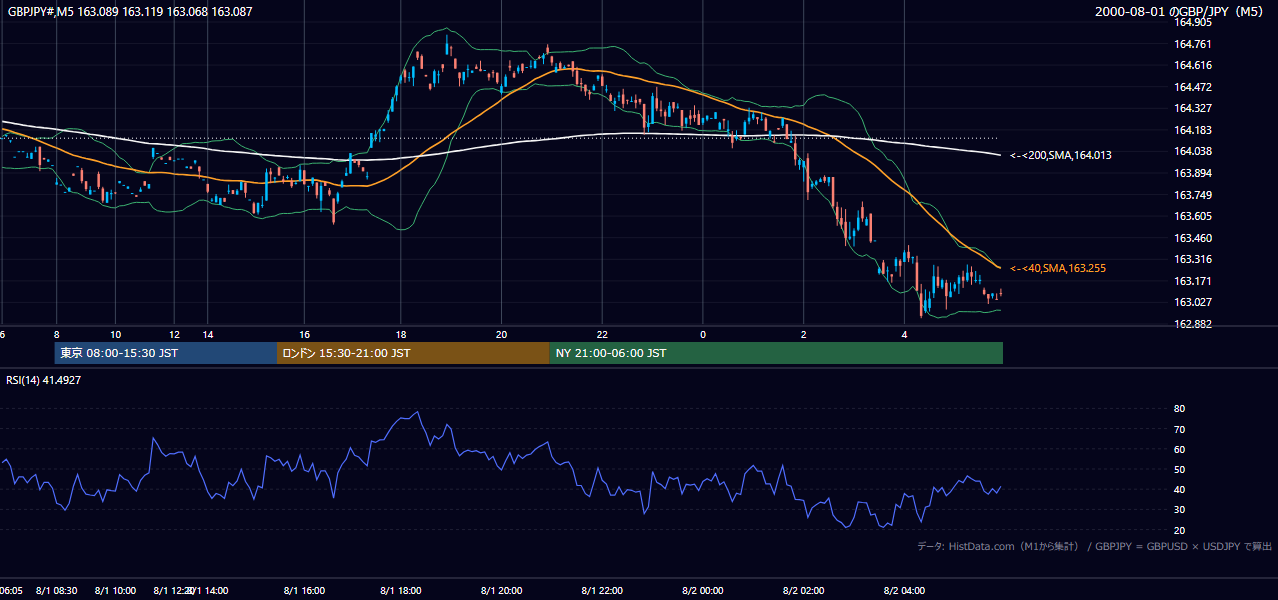Image resolution: width=1278 pixels, height=600 pixels.
Task: Click the RSI(14) 41.4927 indicator label
Action: click(x=44, y=380)
